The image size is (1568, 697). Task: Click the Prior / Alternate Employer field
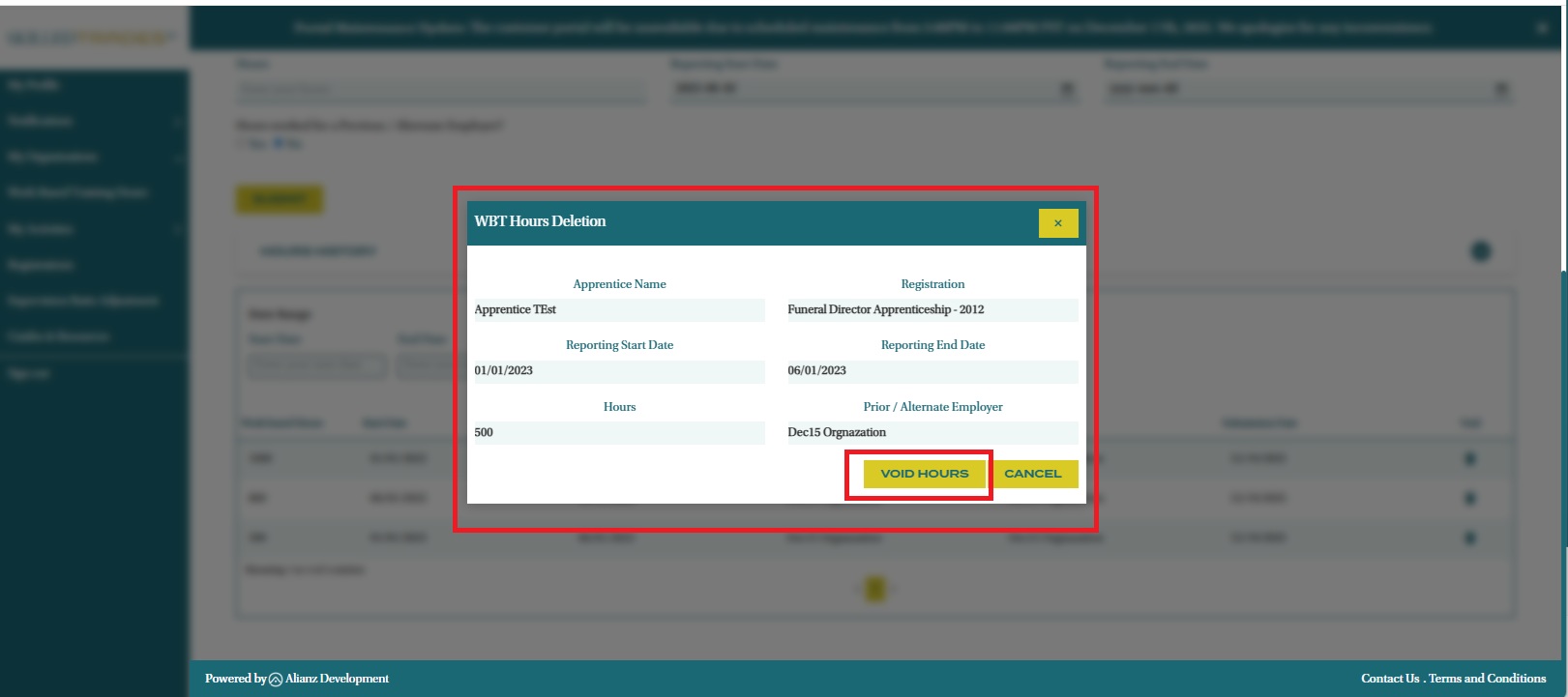(x=932, y=433)
